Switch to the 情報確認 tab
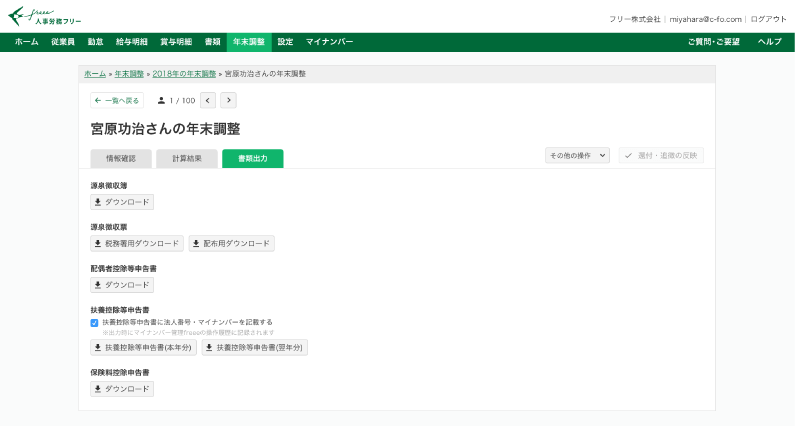The height and width of the screenshot is (426, 796). click(x=120, y=158)
